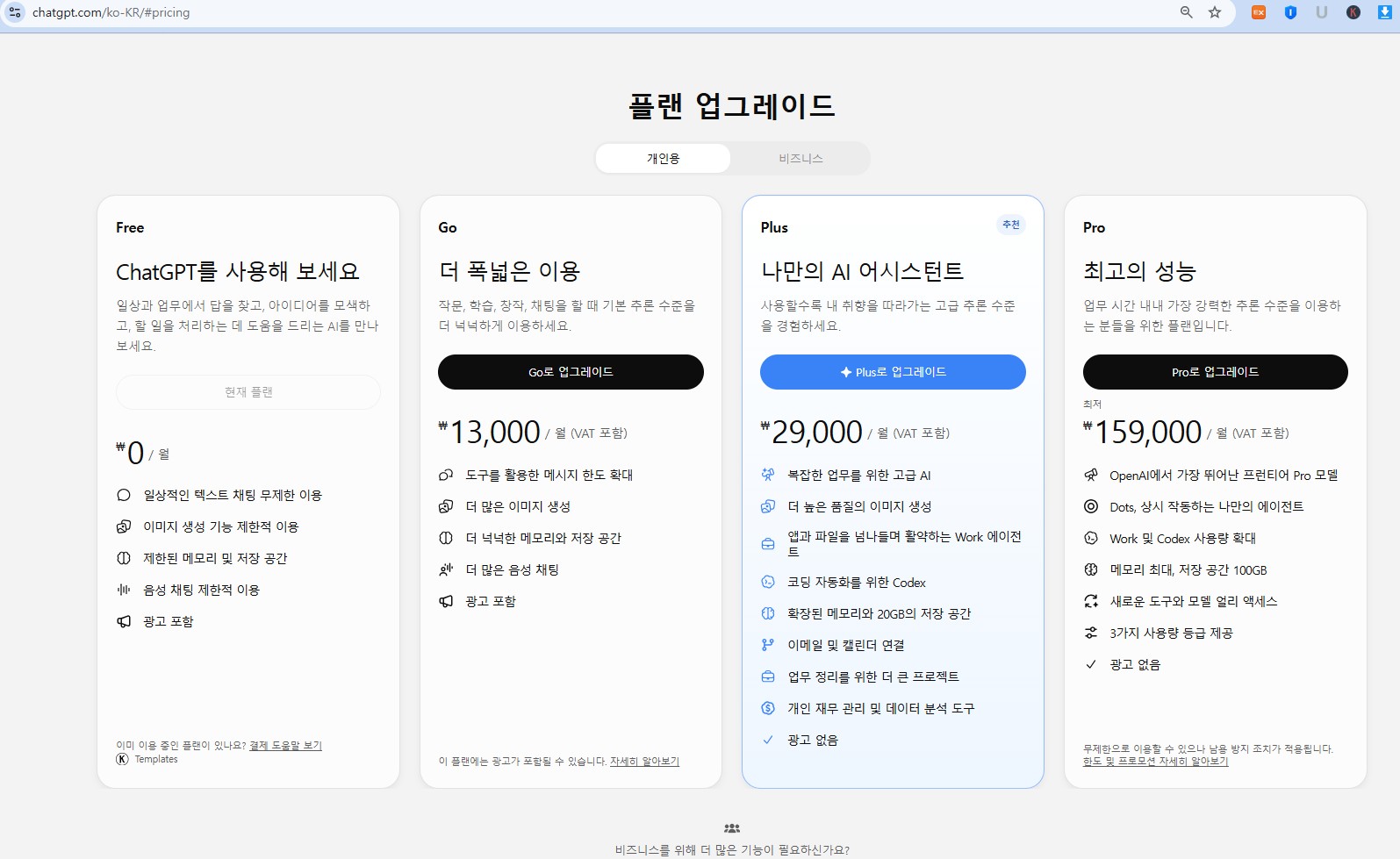Click the 플랜 업그레이드 heading
The height and width of the screenshot is (859, 1400).
732,106
